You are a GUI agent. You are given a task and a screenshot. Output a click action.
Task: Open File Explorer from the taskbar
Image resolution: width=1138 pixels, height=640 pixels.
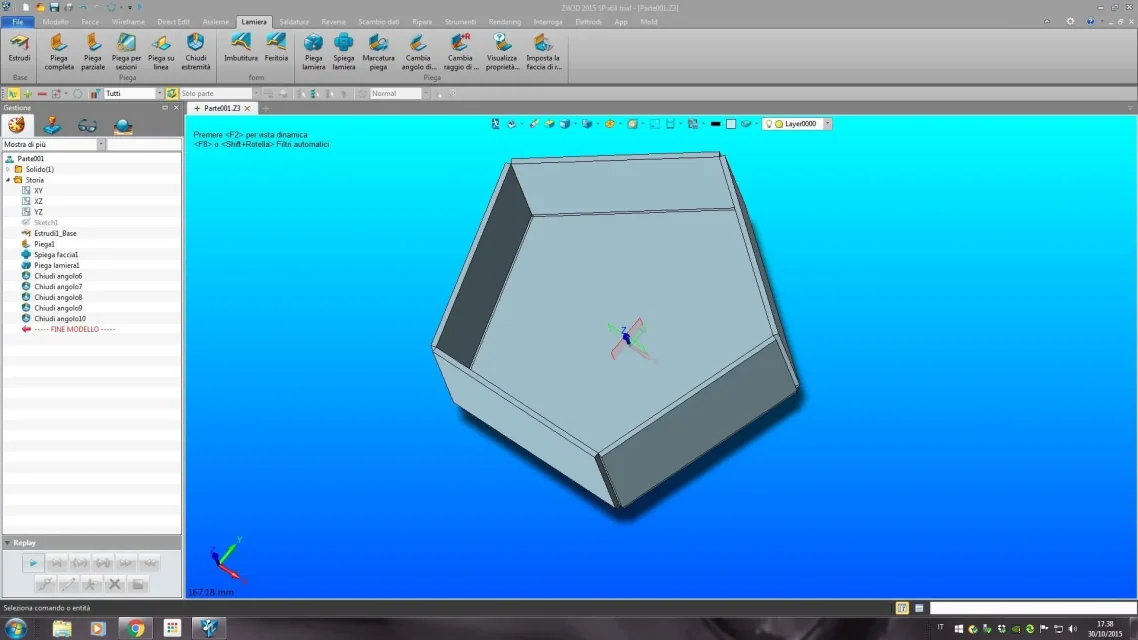pyautogui.click(x=62, y=628)
